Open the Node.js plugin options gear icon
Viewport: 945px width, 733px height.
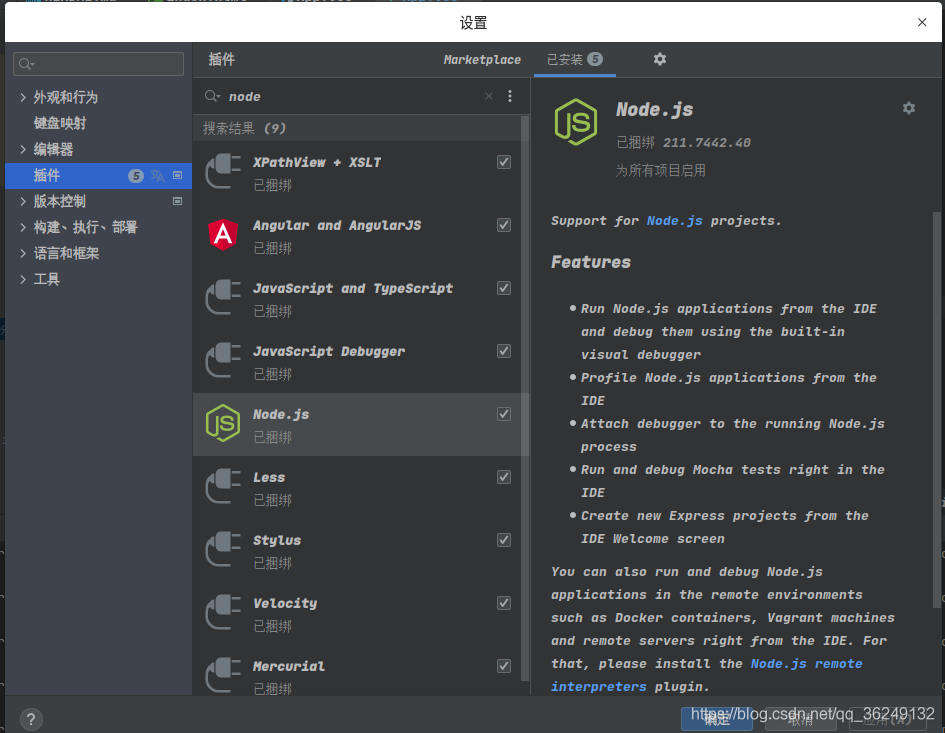[908, 108]
